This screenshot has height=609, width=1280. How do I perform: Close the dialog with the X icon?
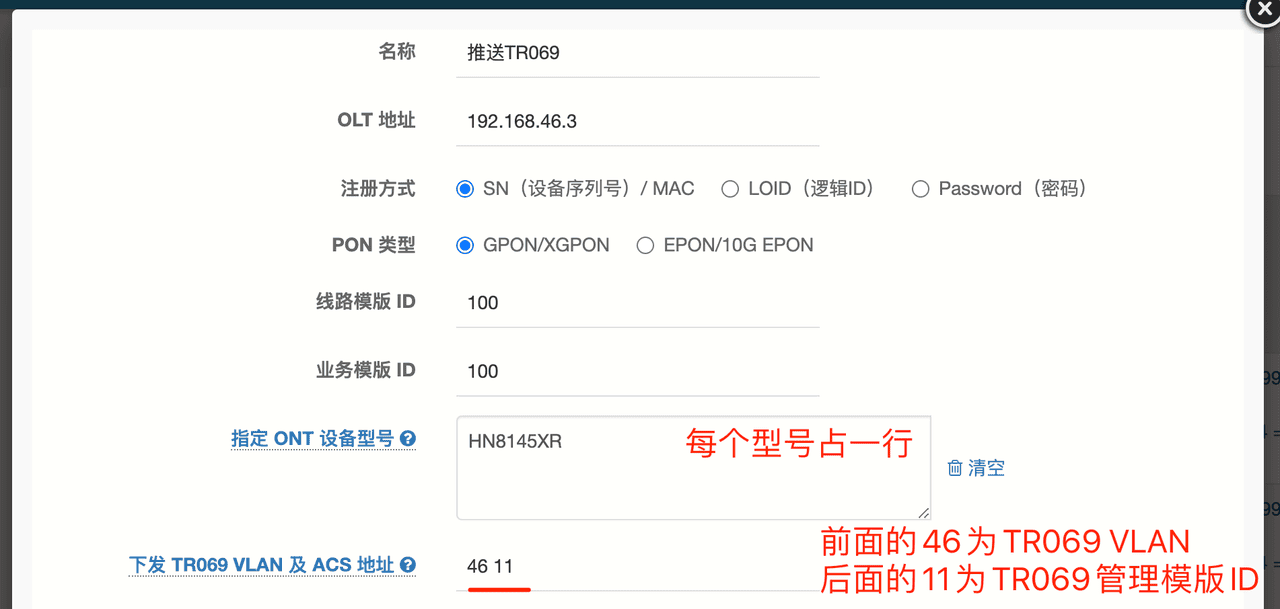[x=1263, y=9]
